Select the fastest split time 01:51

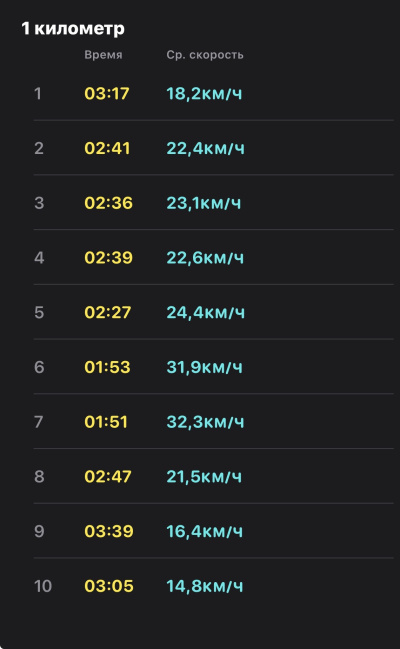[106, 422]
